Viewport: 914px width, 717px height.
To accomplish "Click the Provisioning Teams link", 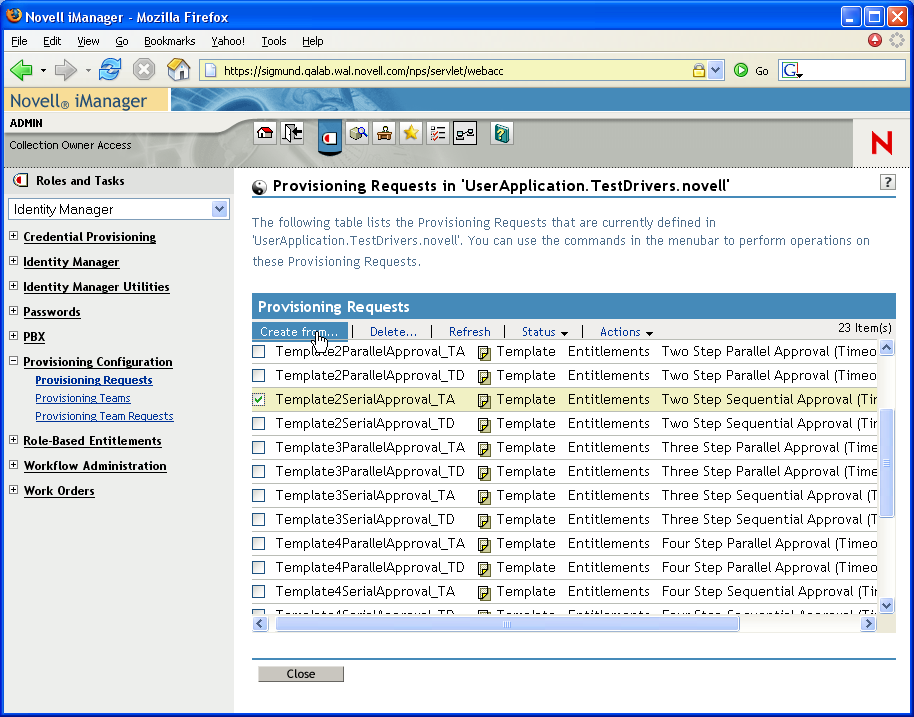I will pyautogui.click(x=82, y=397).
